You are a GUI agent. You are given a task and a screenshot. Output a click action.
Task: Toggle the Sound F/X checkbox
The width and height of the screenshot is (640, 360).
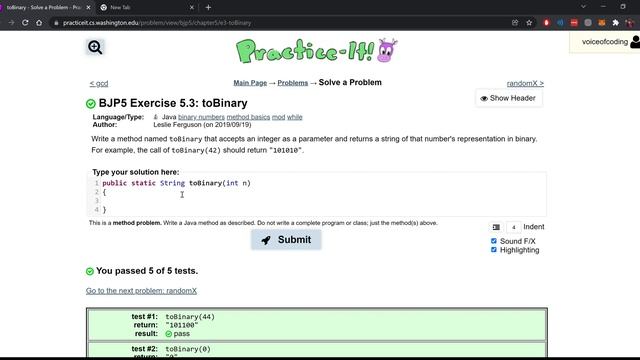493,241
